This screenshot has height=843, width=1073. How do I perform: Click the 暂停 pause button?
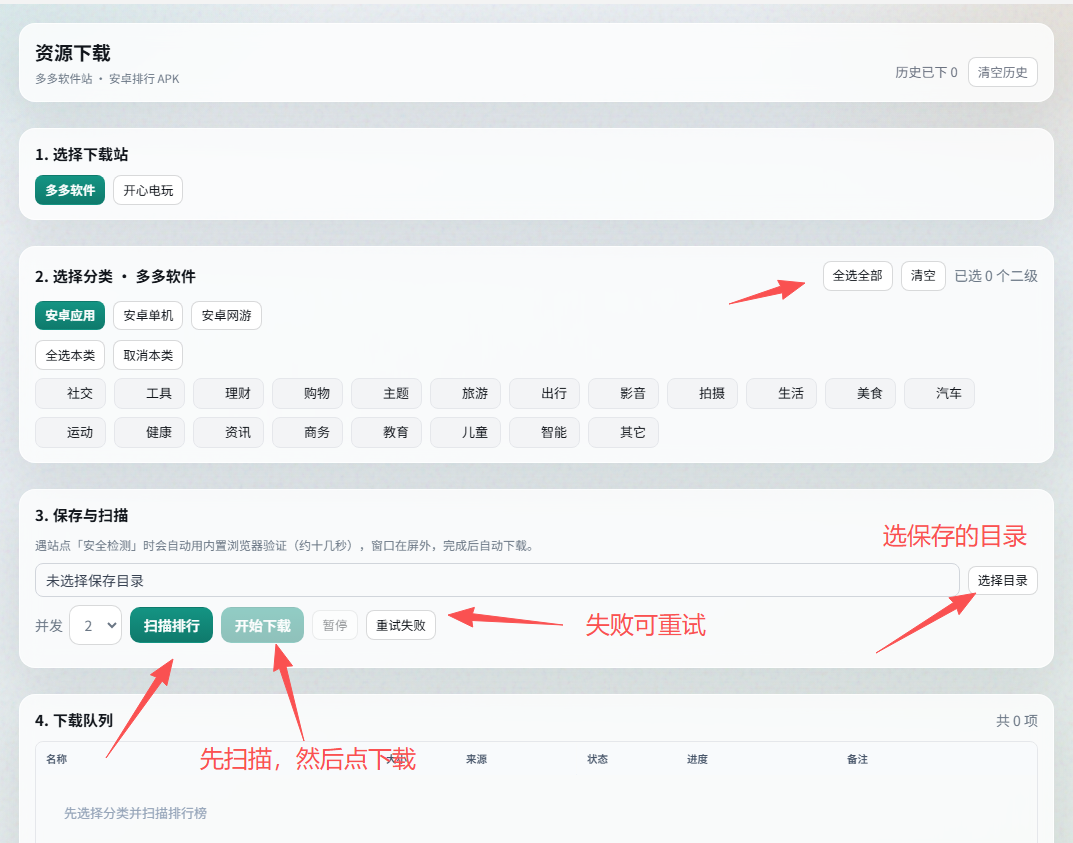pyautogui.click(x=335, y=625)
